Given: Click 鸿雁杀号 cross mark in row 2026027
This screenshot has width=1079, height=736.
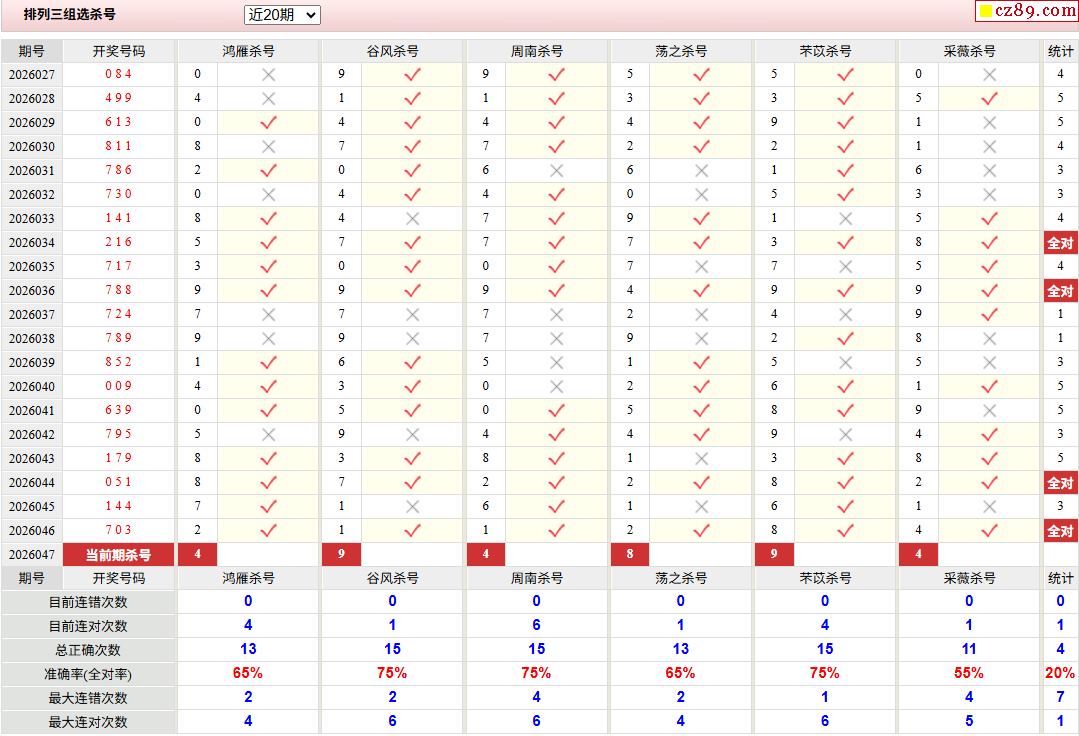Looking at the screenshot, I should pos(268,75).
